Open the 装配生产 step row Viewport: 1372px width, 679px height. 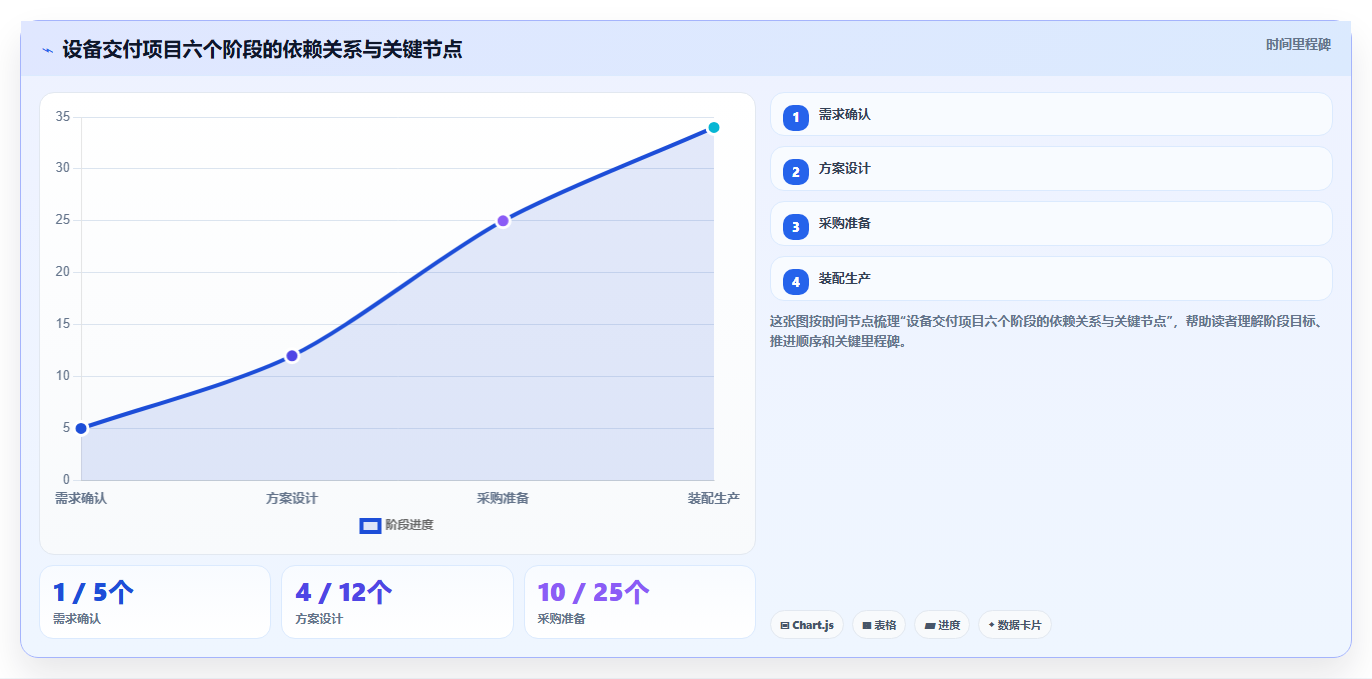pos(1051,278)
